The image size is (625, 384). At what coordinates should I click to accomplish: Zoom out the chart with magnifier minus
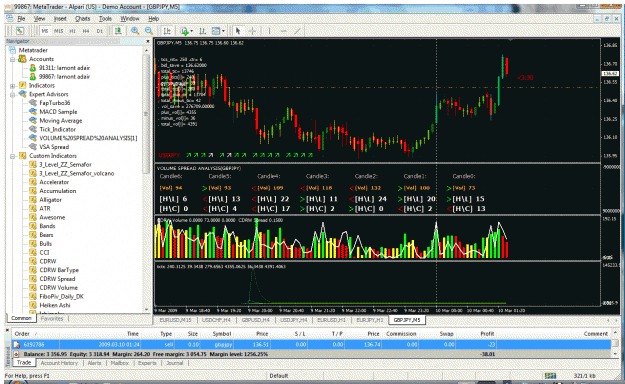point(149,31)
